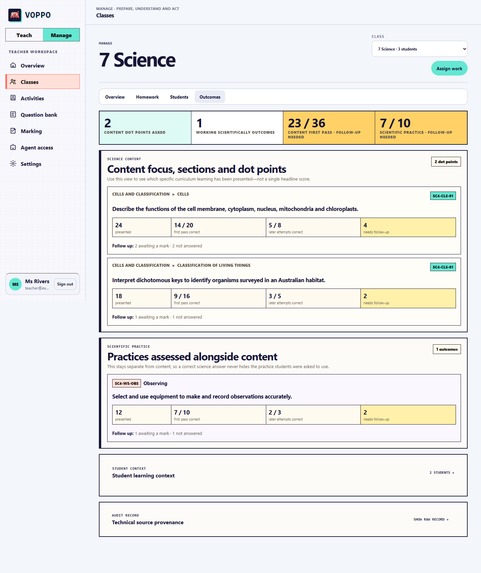Click the VOPPO logo icon
The height and width of the screenshot is (573, 481).
click(15, 15)
